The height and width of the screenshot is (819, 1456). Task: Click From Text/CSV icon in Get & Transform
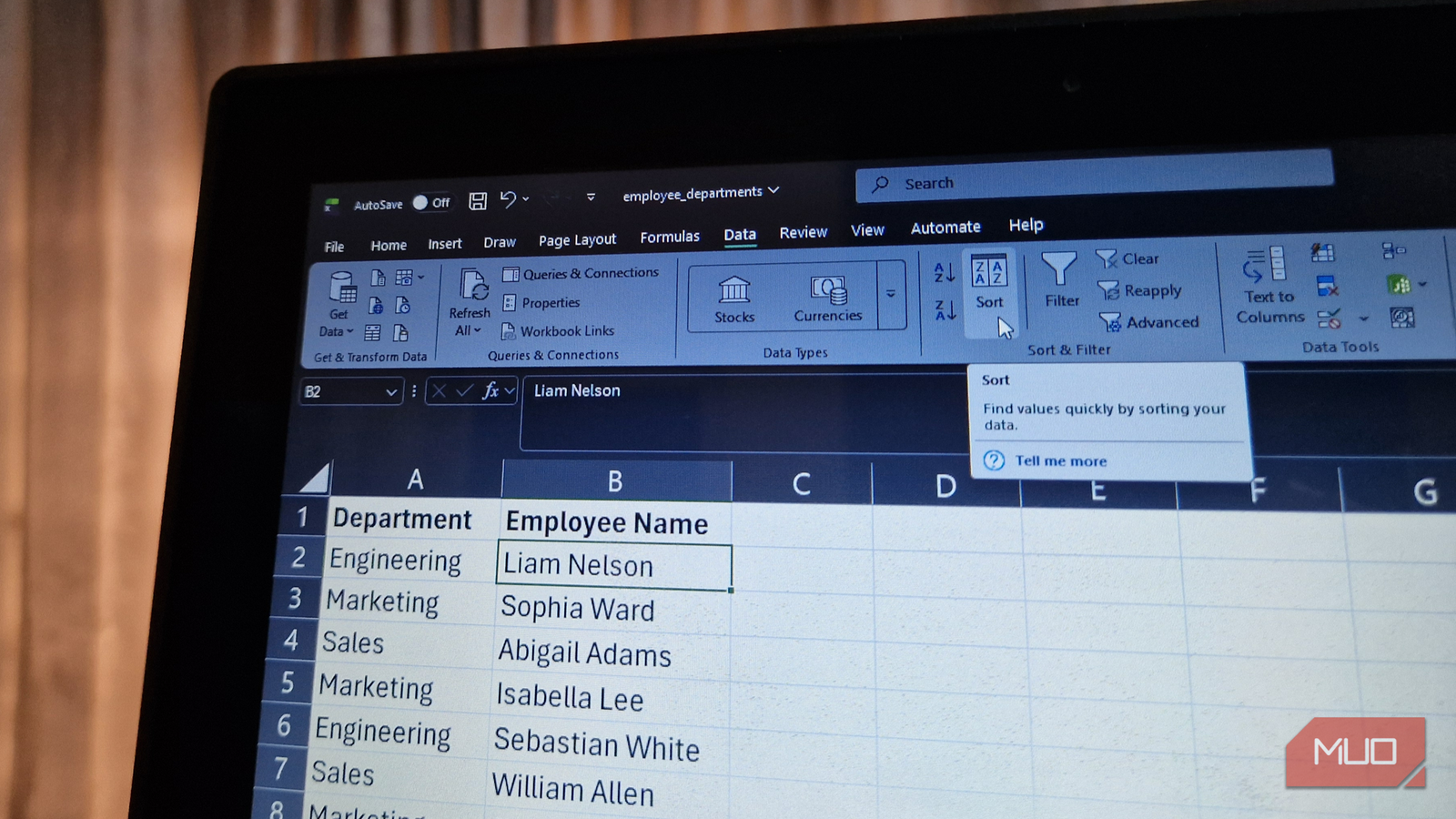point(378,278)
